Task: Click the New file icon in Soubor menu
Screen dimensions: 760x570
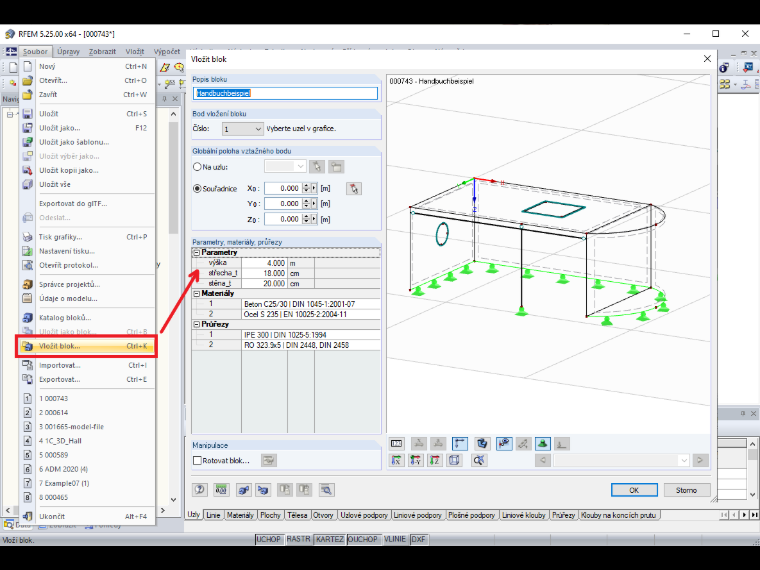Action: pos(28,66)
